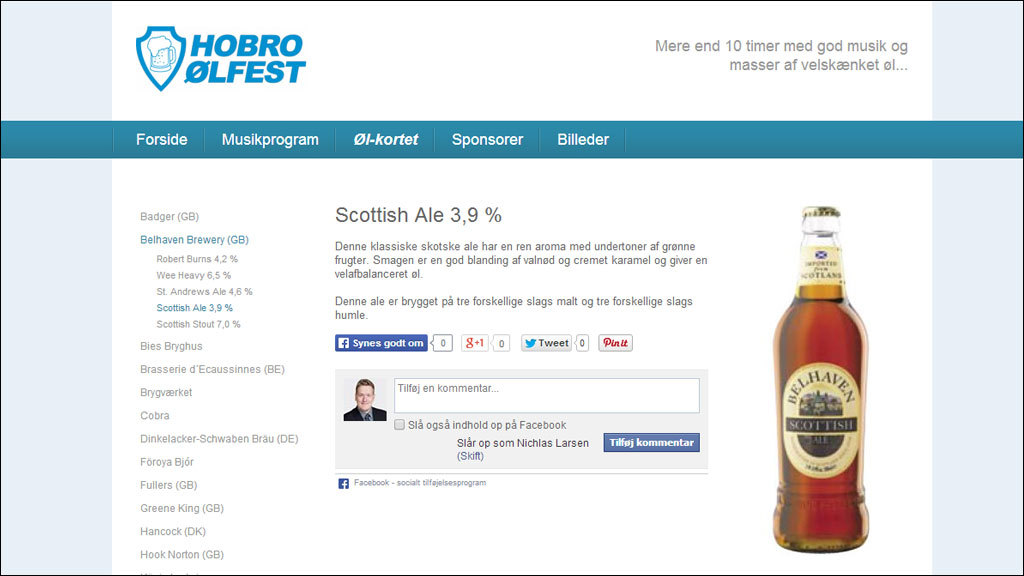Open Scottish Stout 7,0 % page
This screenshot has width=1024, height=576.
click(x=198, y=324)
